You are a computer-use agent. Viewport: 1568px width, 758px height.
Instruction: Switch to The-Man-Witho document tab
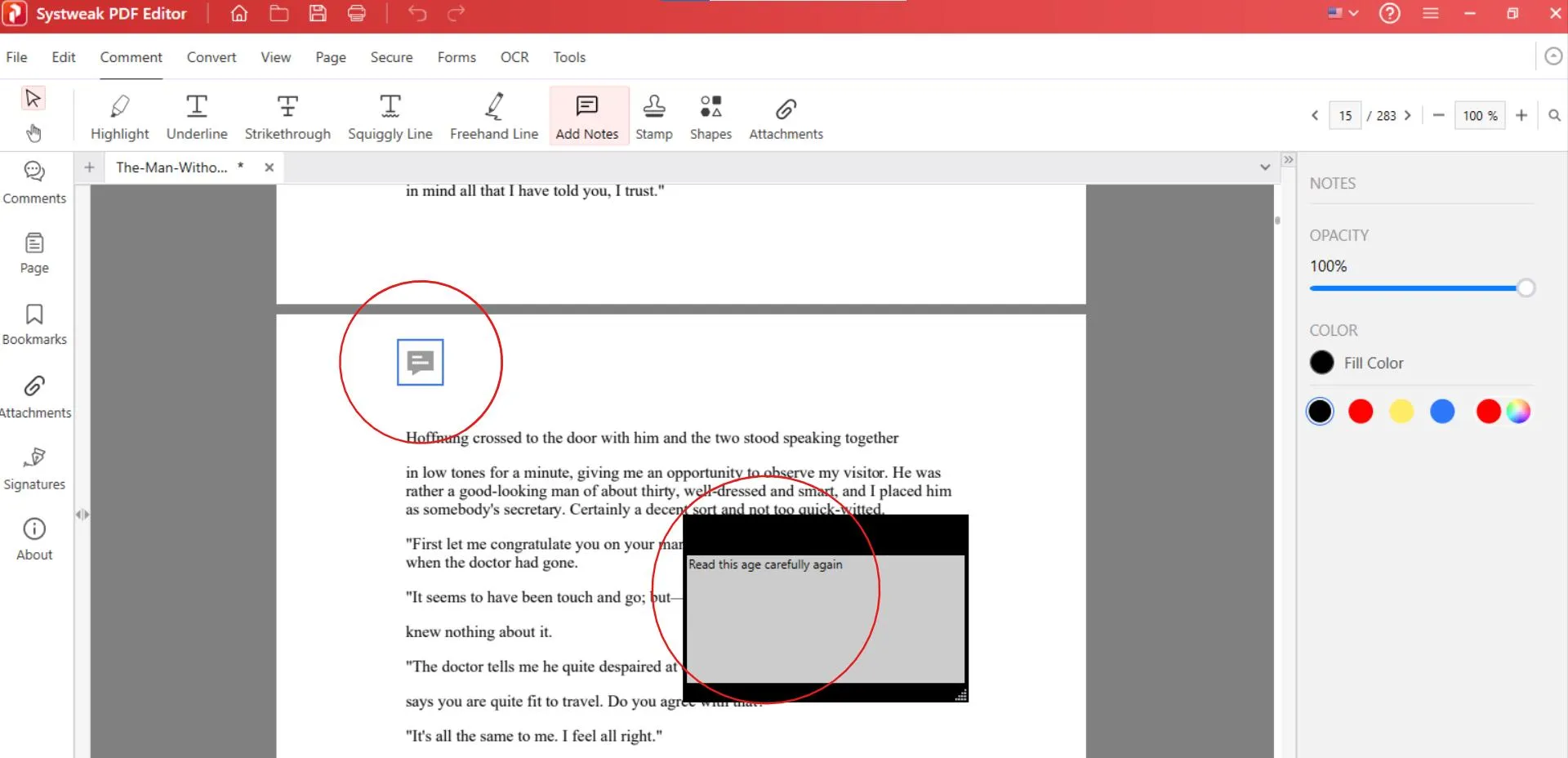click(x=171, y=167)
